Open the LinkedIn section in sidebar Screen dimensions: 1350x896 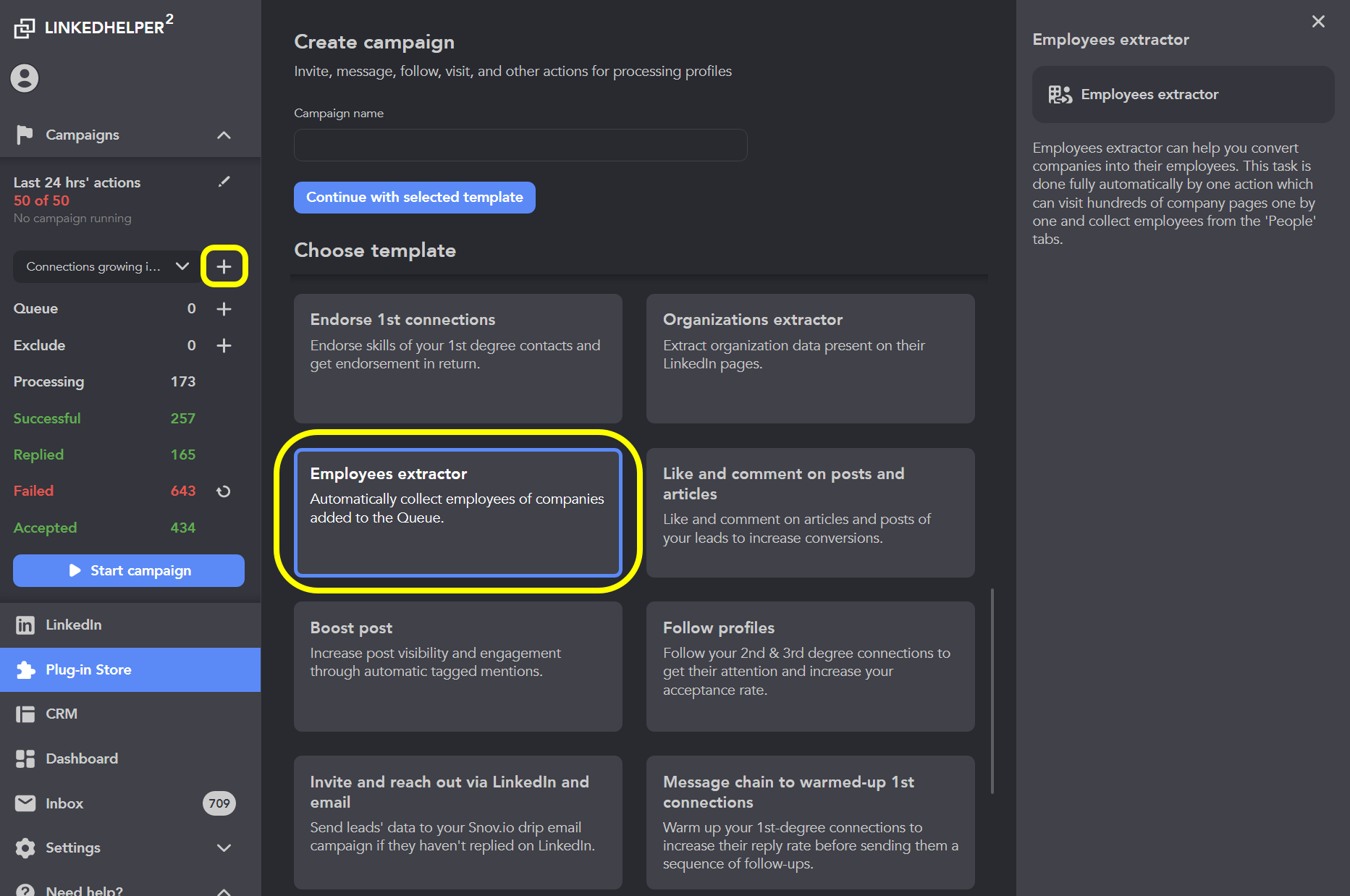(x=73, y=625)
